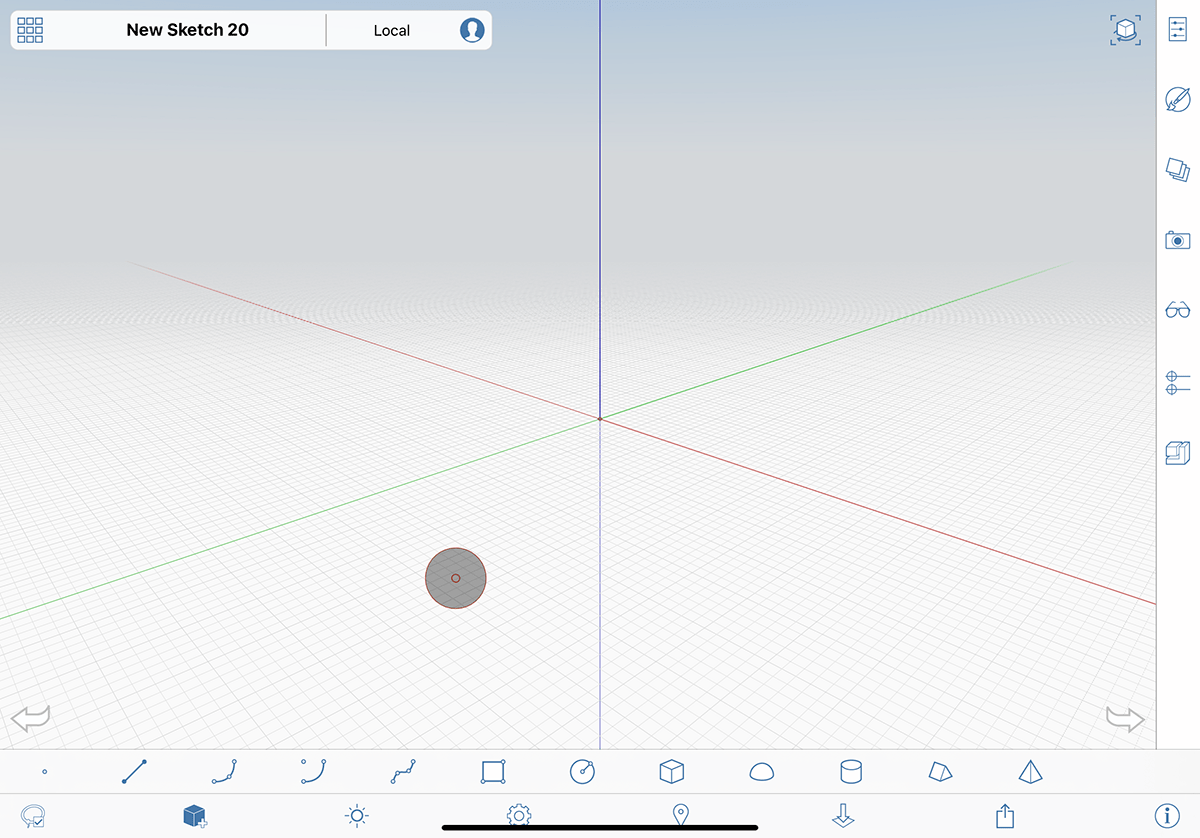This screenshot has height=838, width=1200.
Task: Open the sliders properties panel
Action: tap(1178, 30)
